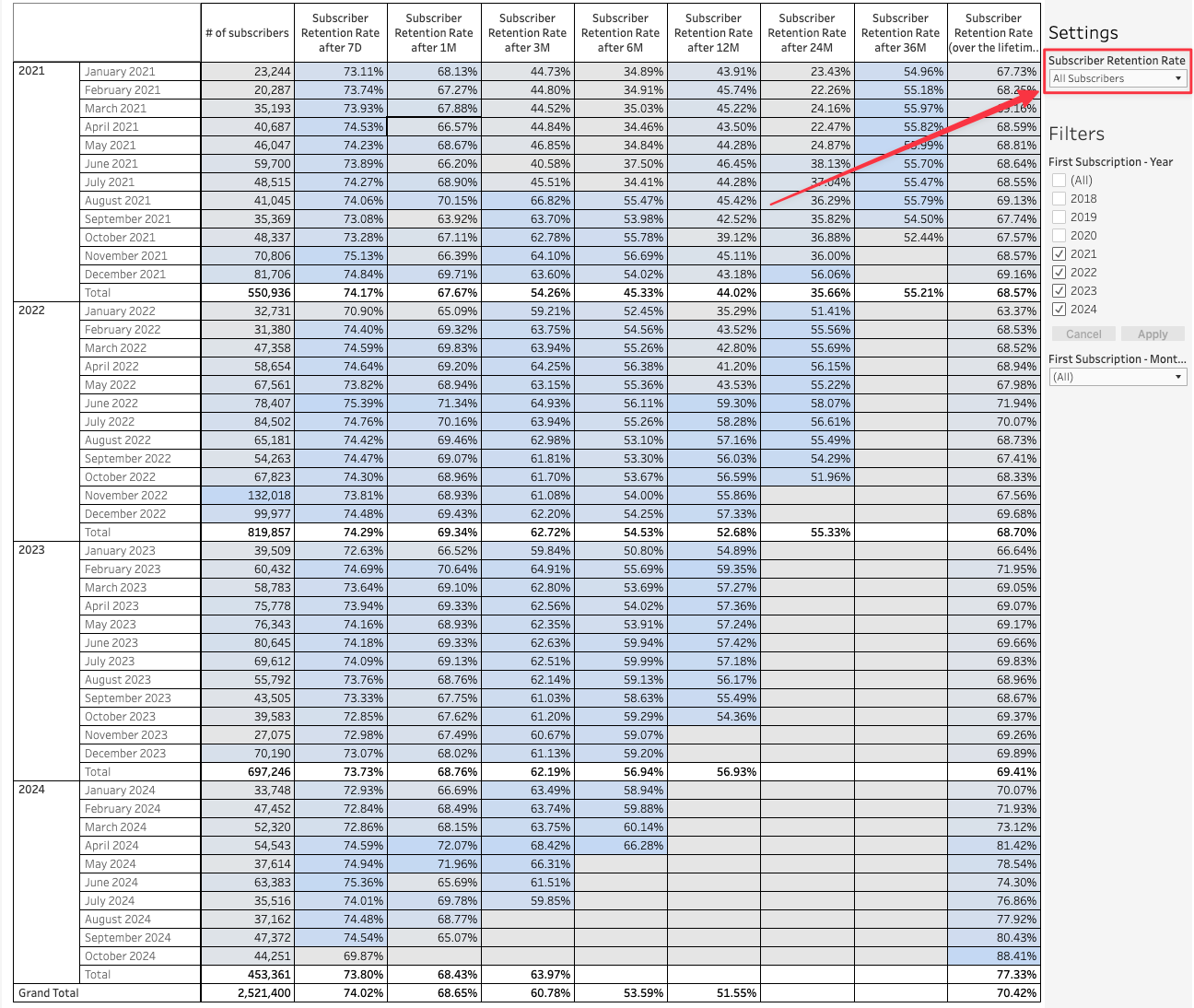The width and height of the screenshot is (1194, 1008).
Task: Click the 453,361 total subscribers cell
Action: pyautogui.click(x=248, y=975)
